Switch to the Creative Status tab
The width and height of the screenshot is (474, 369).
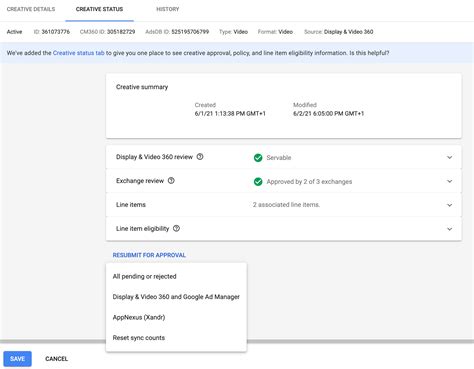[x=99, y=9]
